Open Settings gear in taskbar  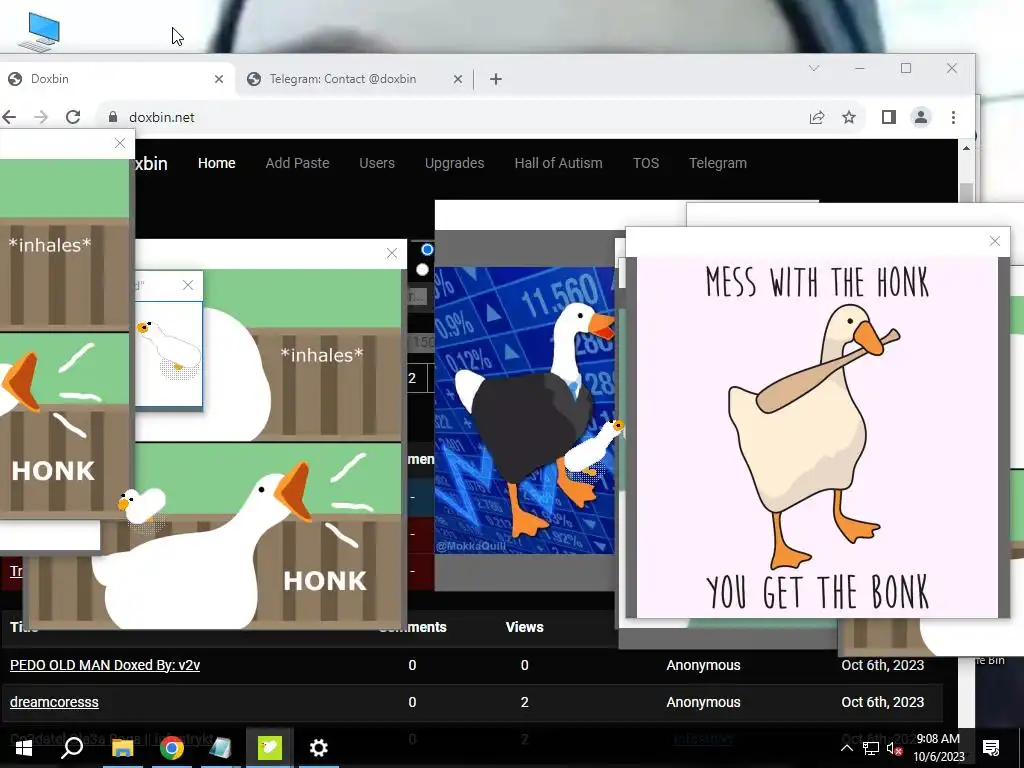pos(319,748)
